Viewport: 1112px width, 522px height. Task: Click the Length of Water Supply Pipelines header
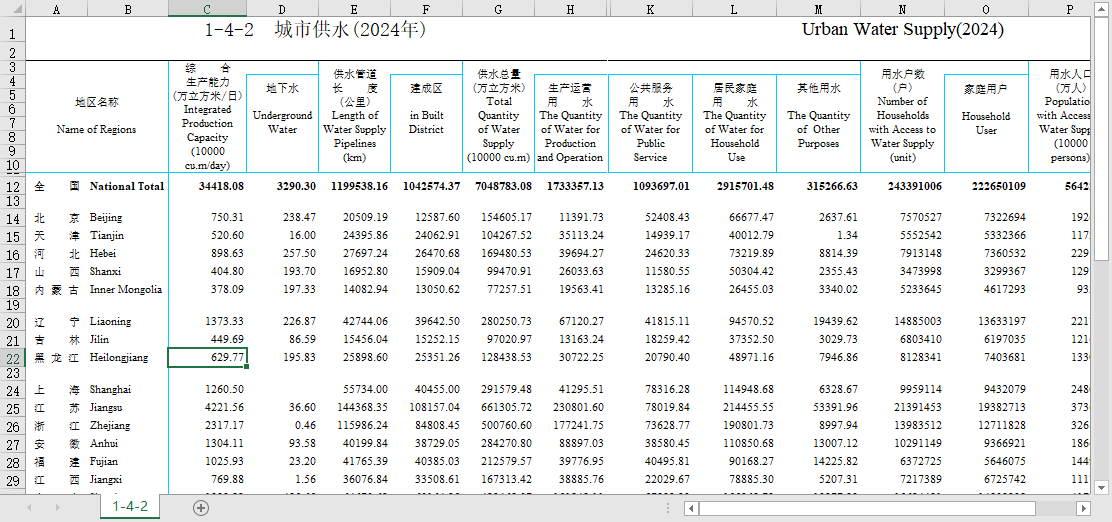pos(355,117)
